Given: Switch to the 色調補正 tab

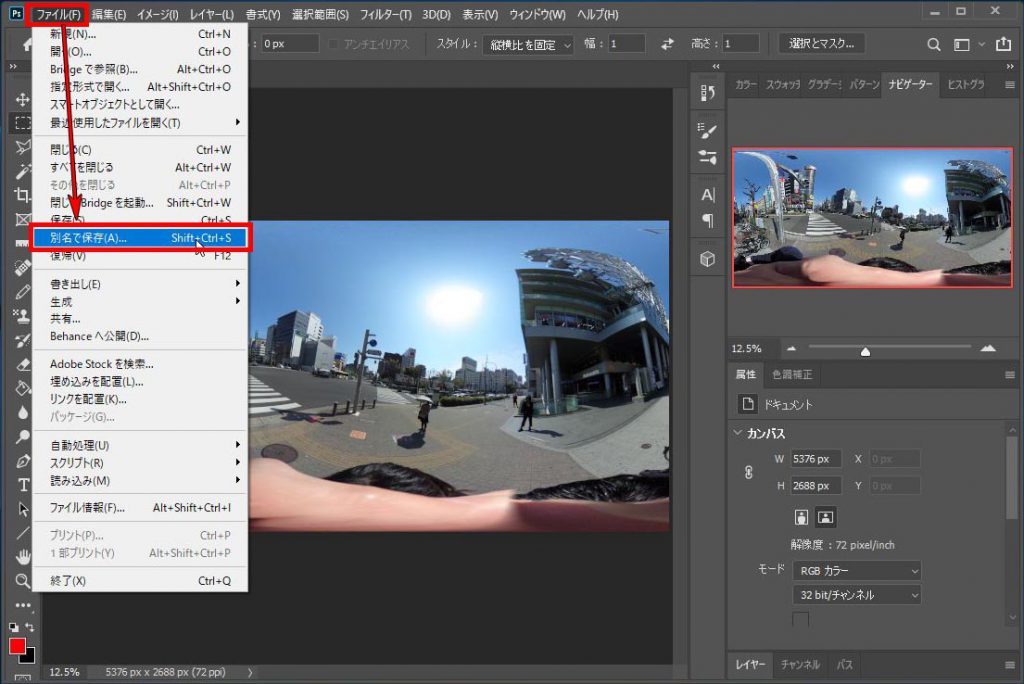Looking at the screenshot, I should click(792, 374).
